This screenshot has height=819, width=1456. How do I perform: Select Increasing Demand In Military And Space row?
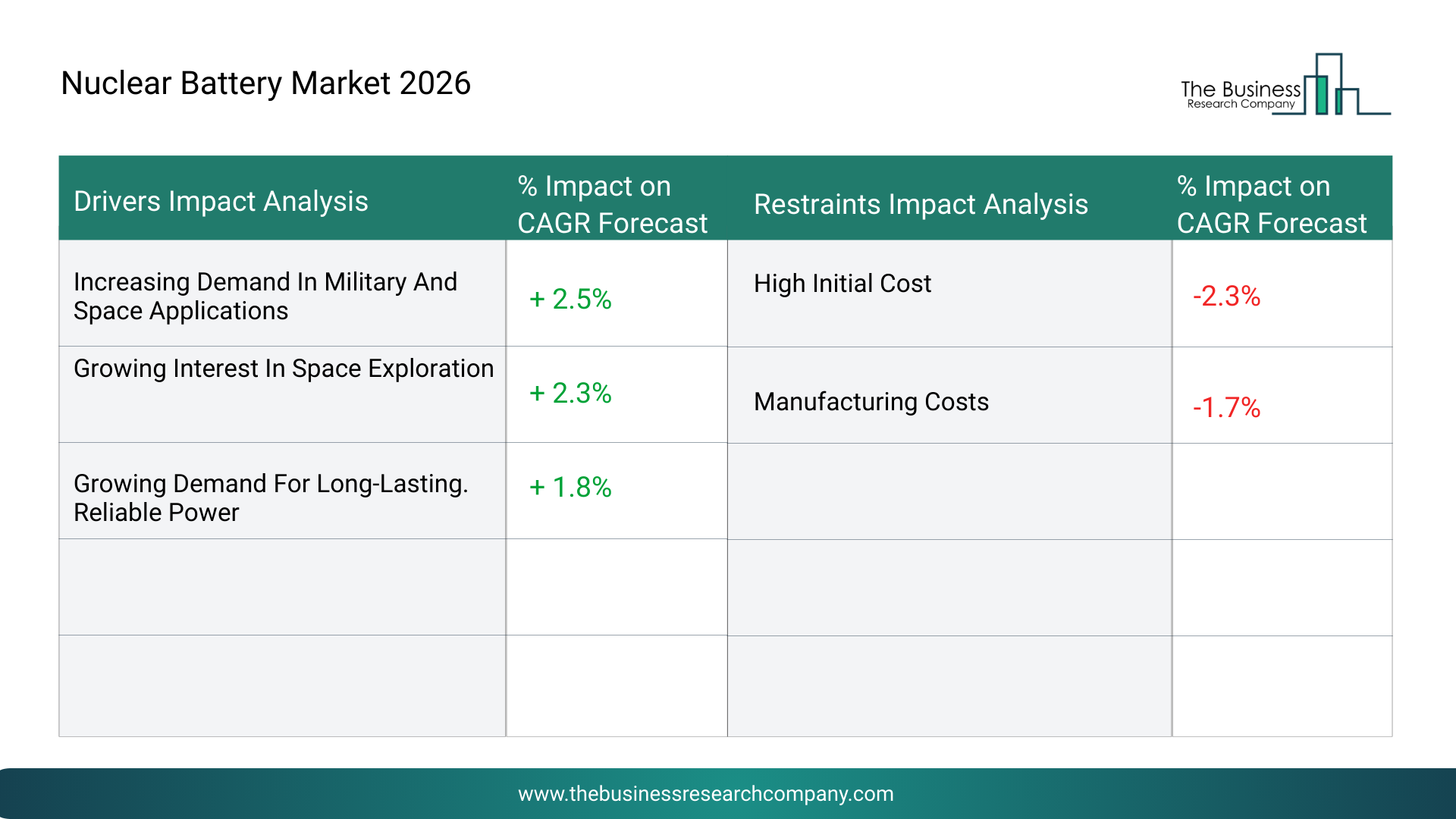coord(265,297)
